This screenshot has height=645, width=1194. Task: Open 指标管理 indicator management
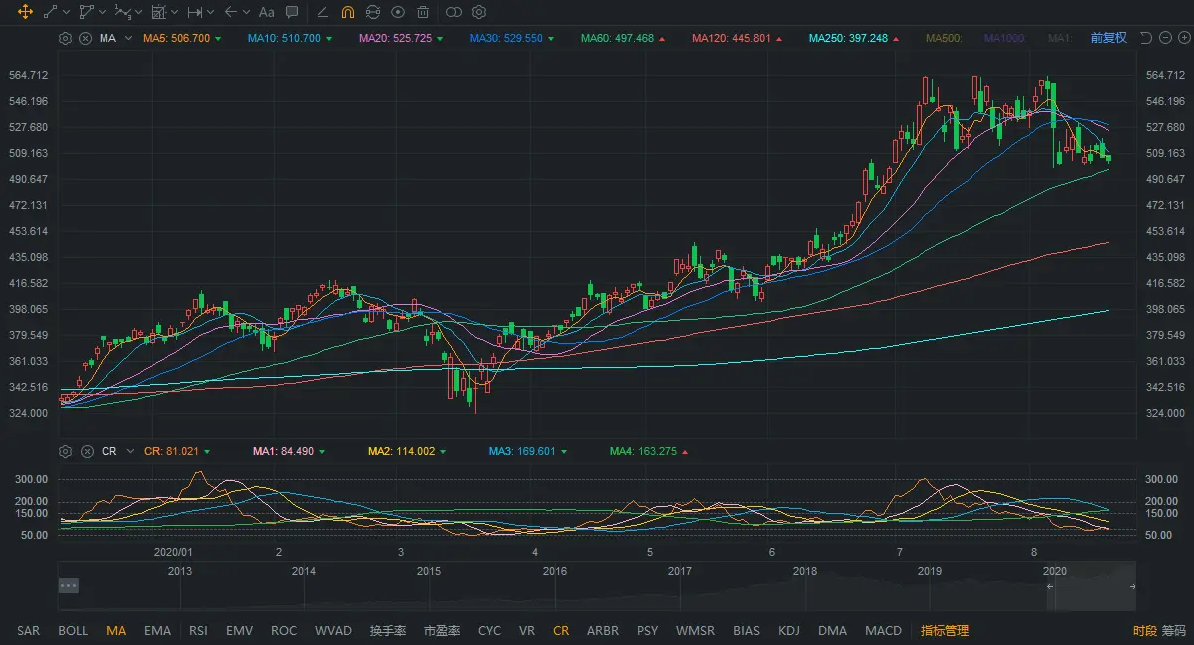click(945, 631)
